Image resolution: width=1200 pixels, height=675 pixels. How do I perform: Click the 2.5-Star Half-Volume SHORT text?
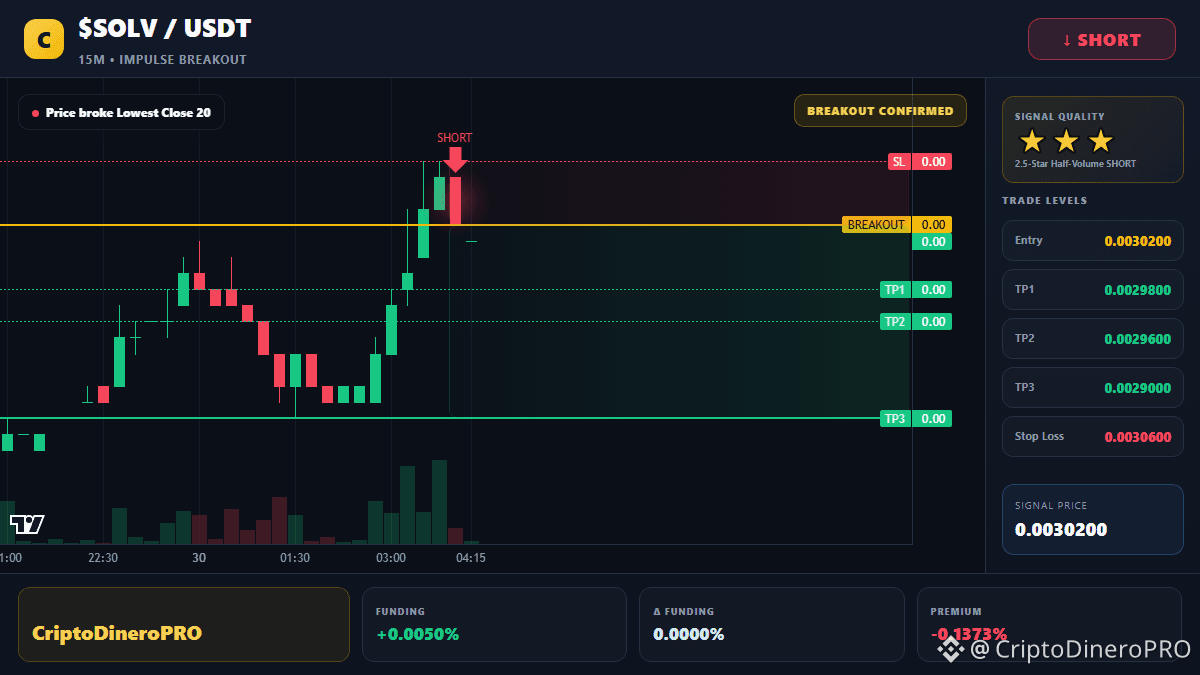pos(1075,164)
